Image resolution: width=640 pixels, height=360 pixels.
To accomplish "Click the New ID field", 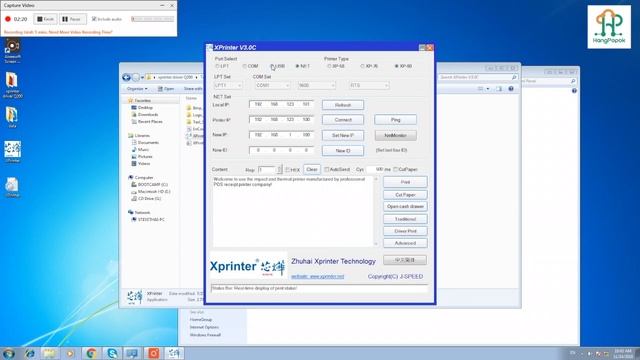I will pyautogui.click(x=282, y=150).
